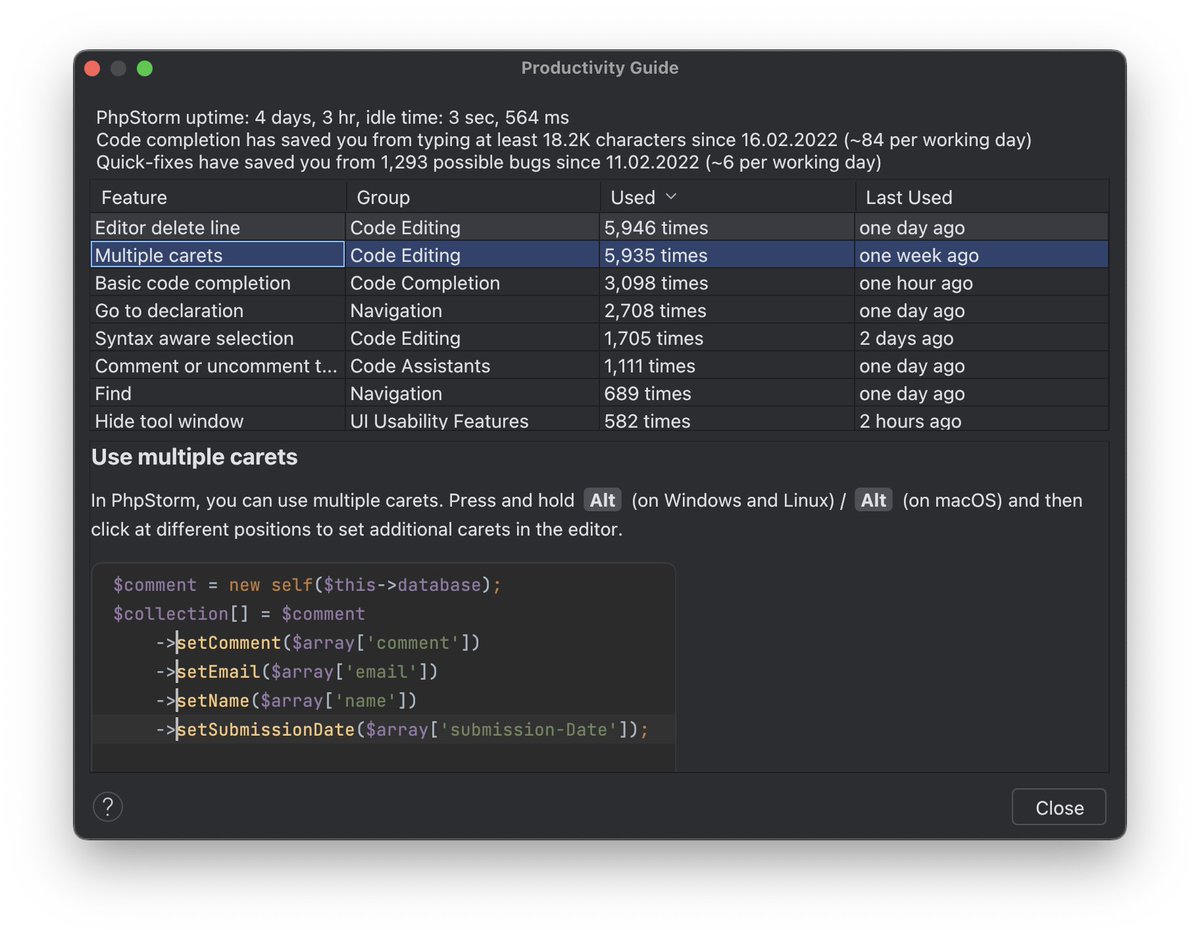
Task: Click the Feature column header
Action: 219,197
